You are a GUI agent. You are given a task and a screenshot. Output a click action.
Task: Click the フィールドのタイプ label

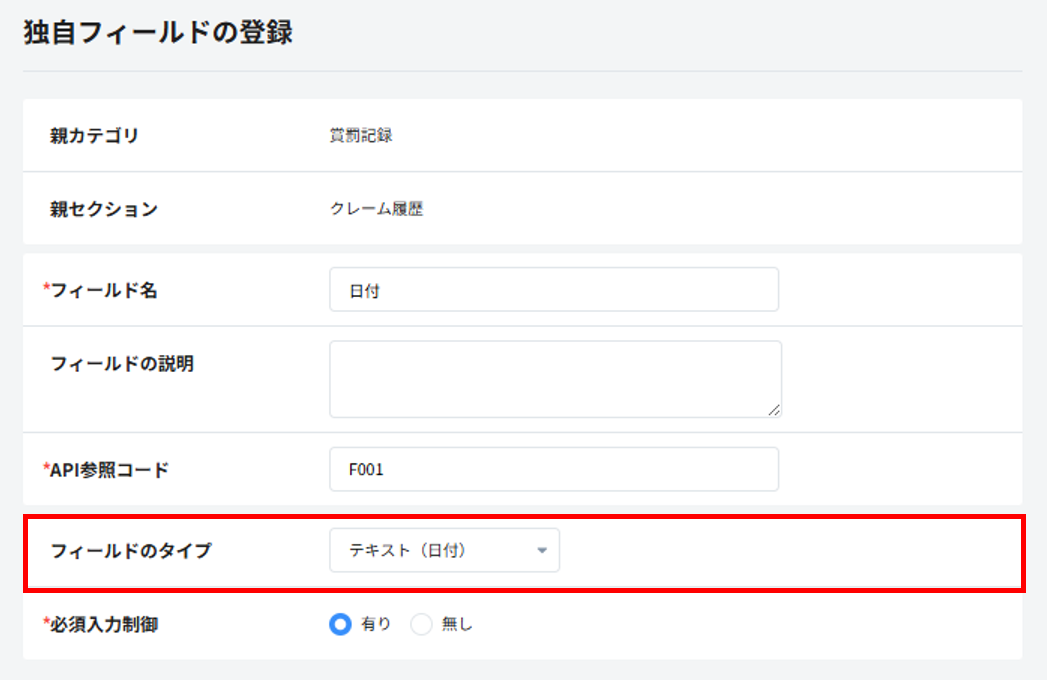pos(130,550)
